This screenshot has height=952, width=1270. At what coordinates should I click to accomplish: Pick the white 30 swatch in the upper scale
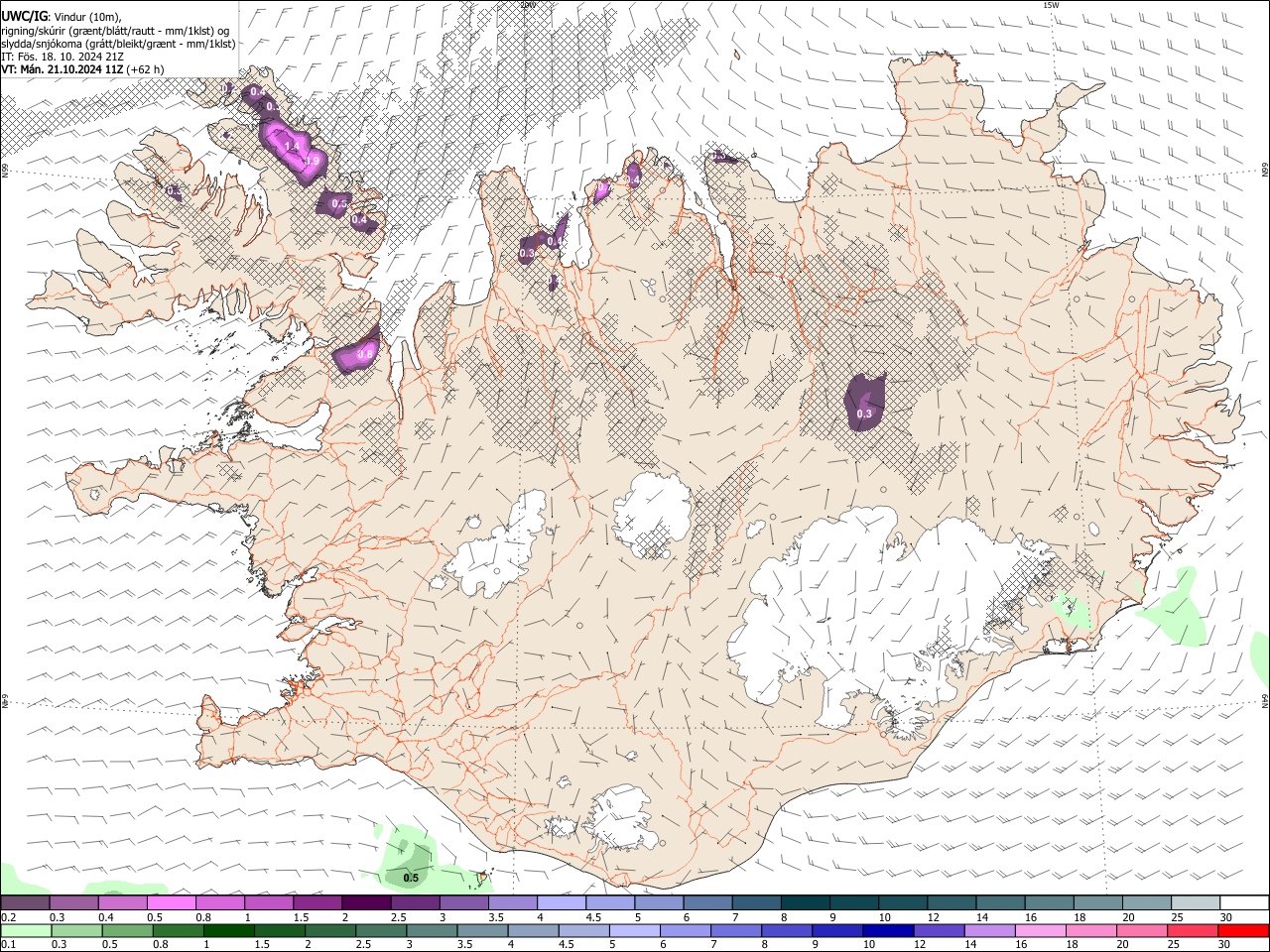[x=1244, y=902]
